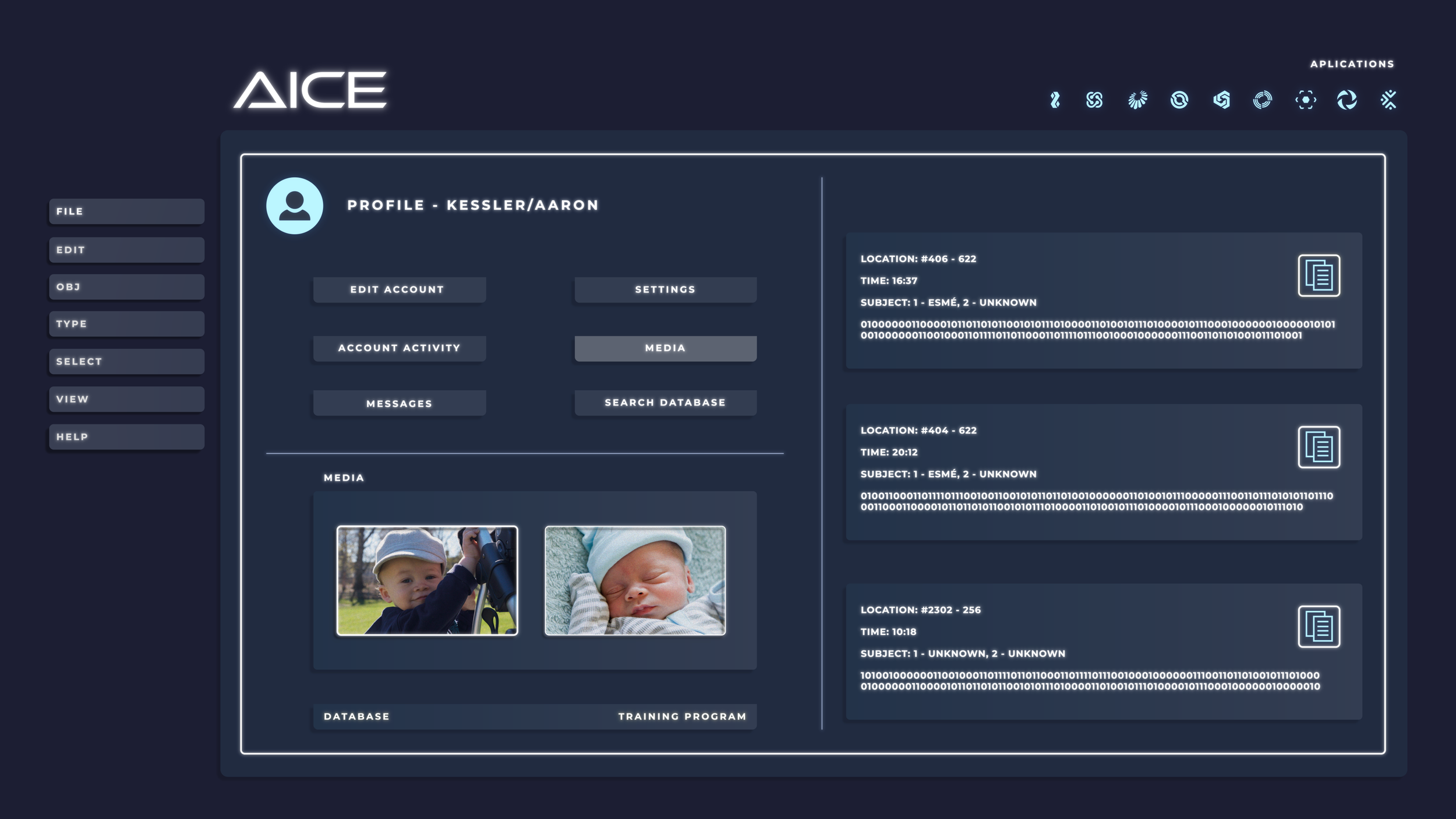Open Account Activity

coord(399,348)
